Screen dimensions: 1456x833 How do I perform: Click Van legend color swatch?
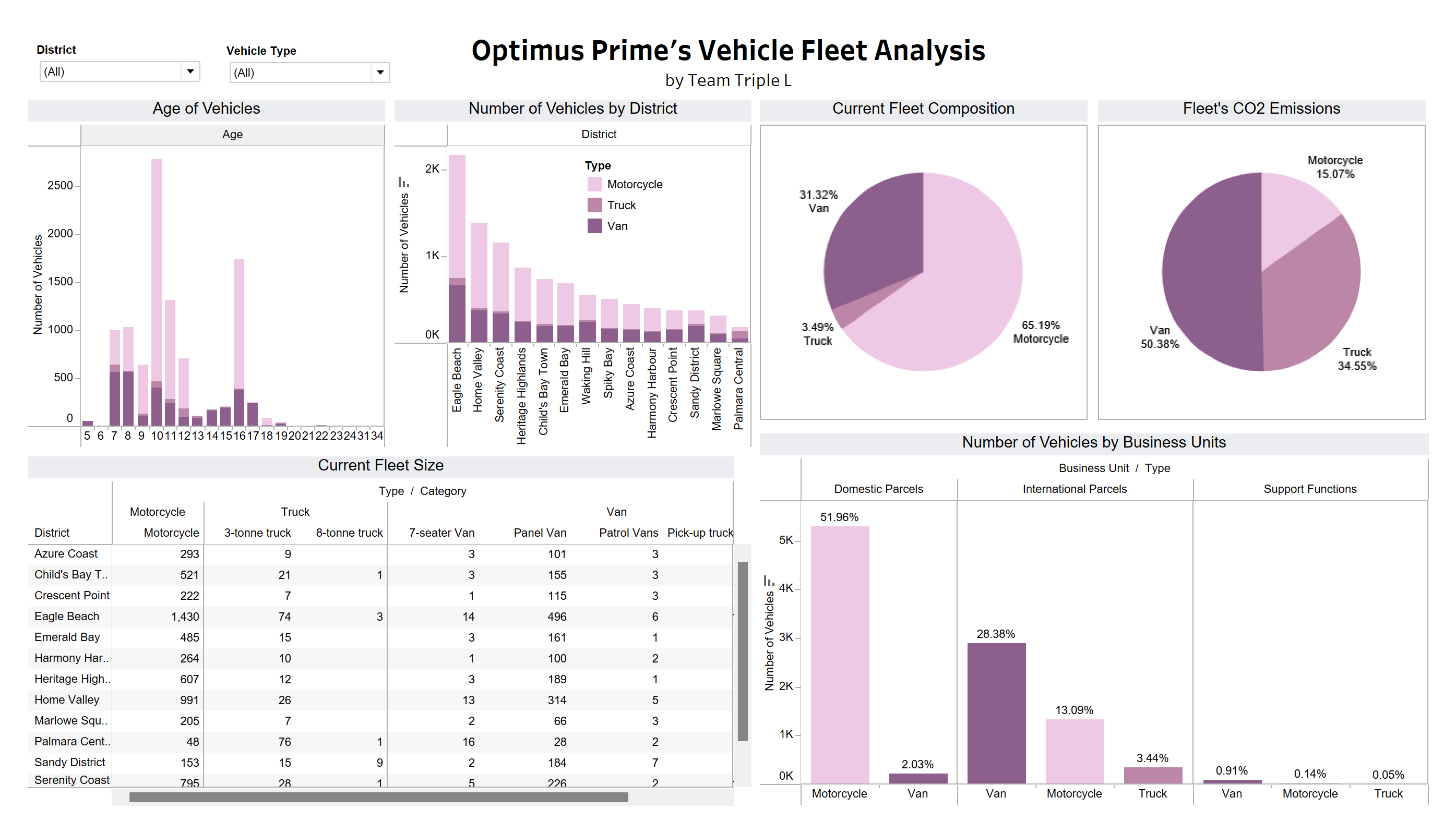(x=594, y=225)
